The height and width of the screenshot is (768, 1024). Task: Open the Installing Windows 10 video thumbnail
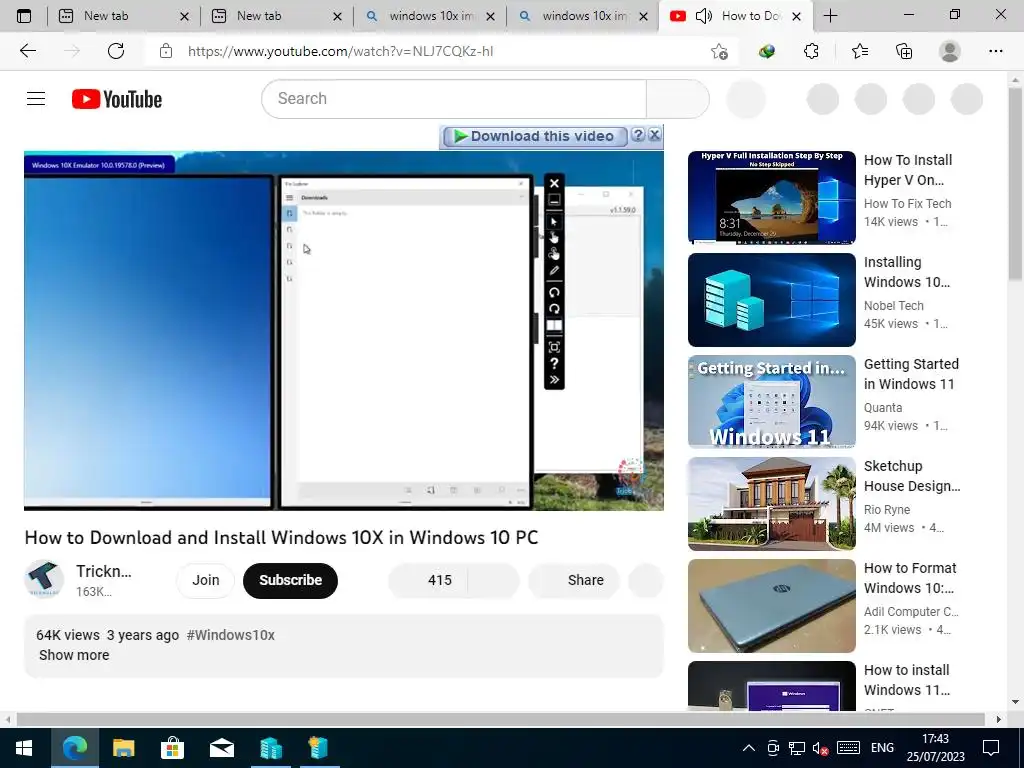click(x=771, y=300)
